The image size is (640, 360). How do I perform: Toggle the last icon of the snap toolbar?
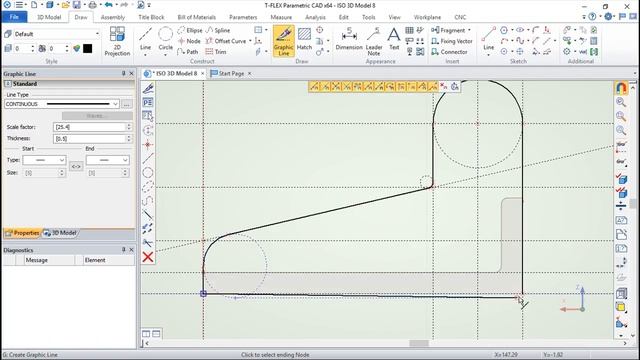point(455,87)
